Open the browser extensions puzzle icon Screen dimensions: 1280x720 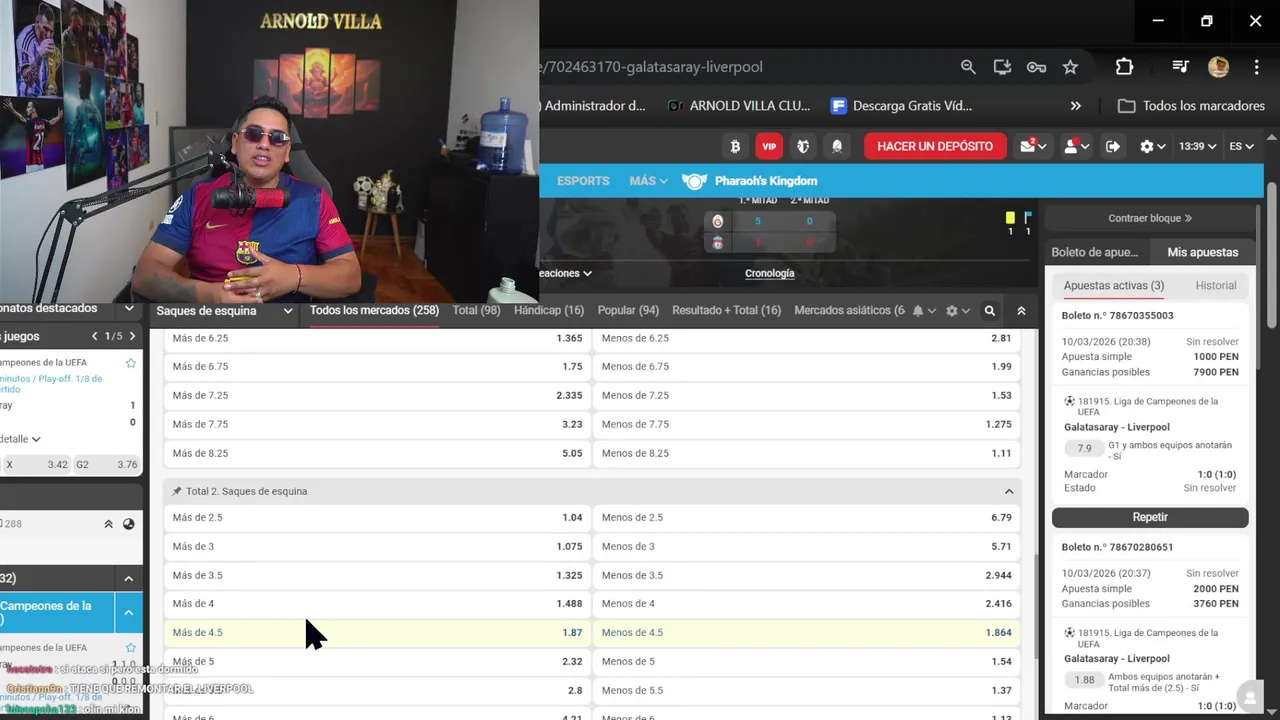[x=1124, y=67]
